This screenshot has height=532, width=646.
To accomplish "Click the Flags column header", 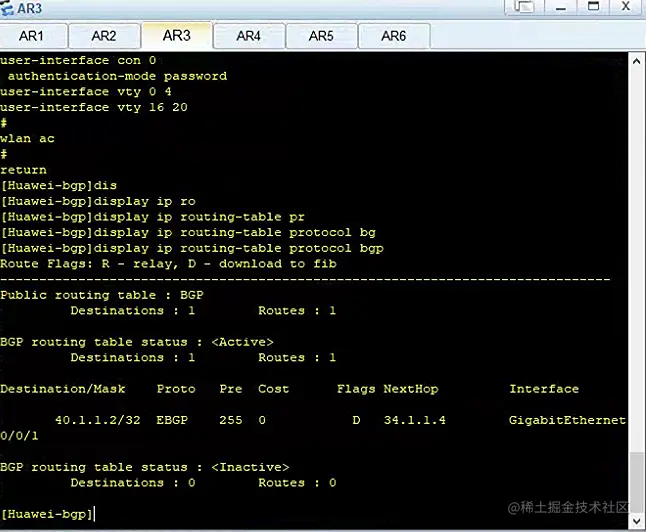I will point(356,389).
